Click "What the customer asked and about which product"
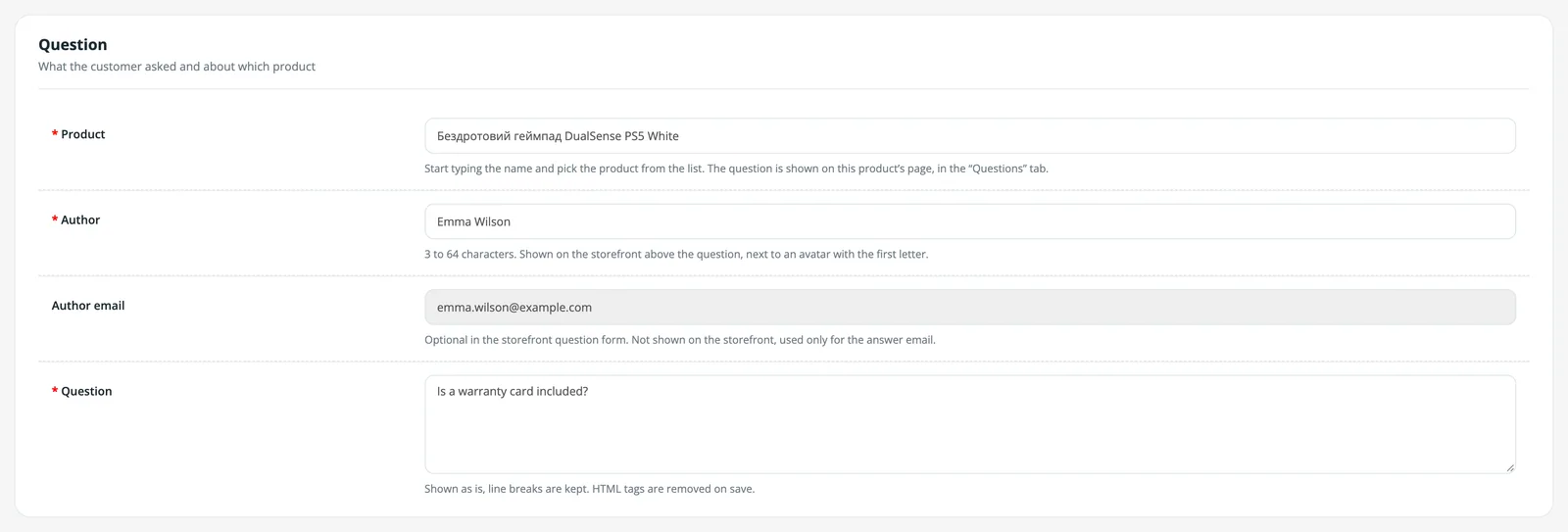 point(176,67)
